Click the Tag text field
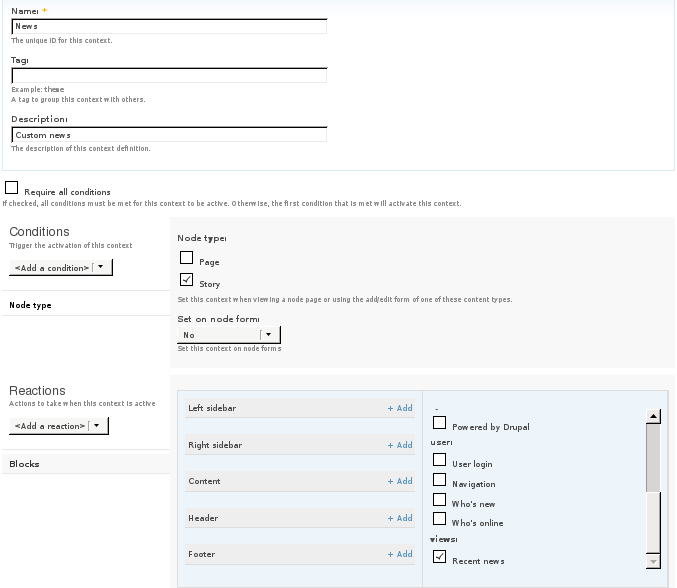 tap(169, 75)
